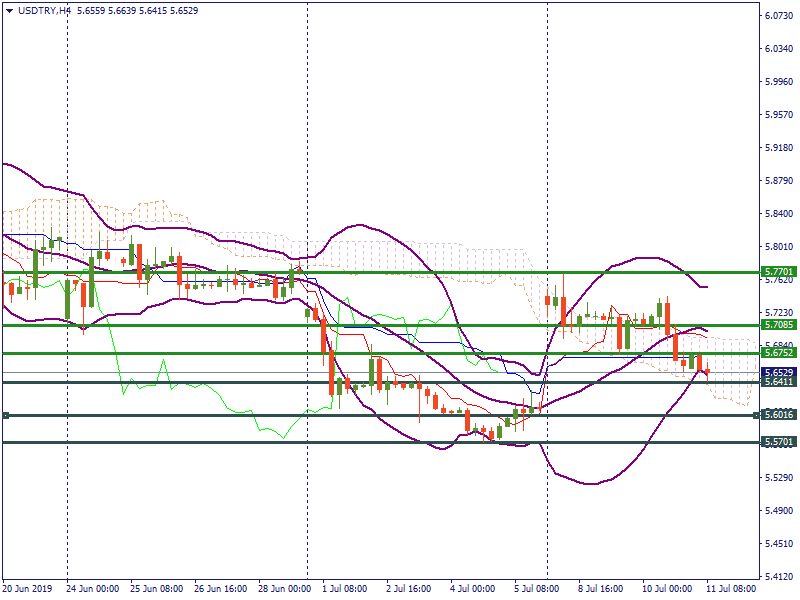Click the 5.6016 support level label
Viewport: 800px width, 600px height.
tap(778, 415)
